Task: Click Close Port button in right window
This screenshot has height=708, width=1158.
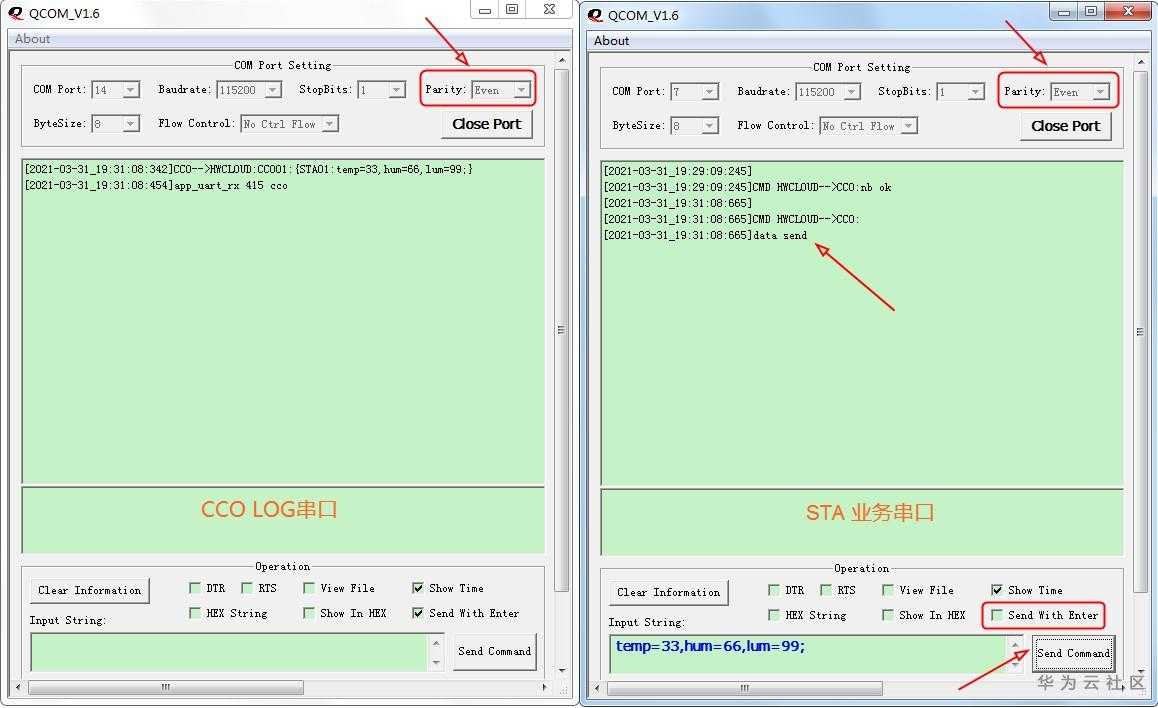Action: coord(1066,126)
